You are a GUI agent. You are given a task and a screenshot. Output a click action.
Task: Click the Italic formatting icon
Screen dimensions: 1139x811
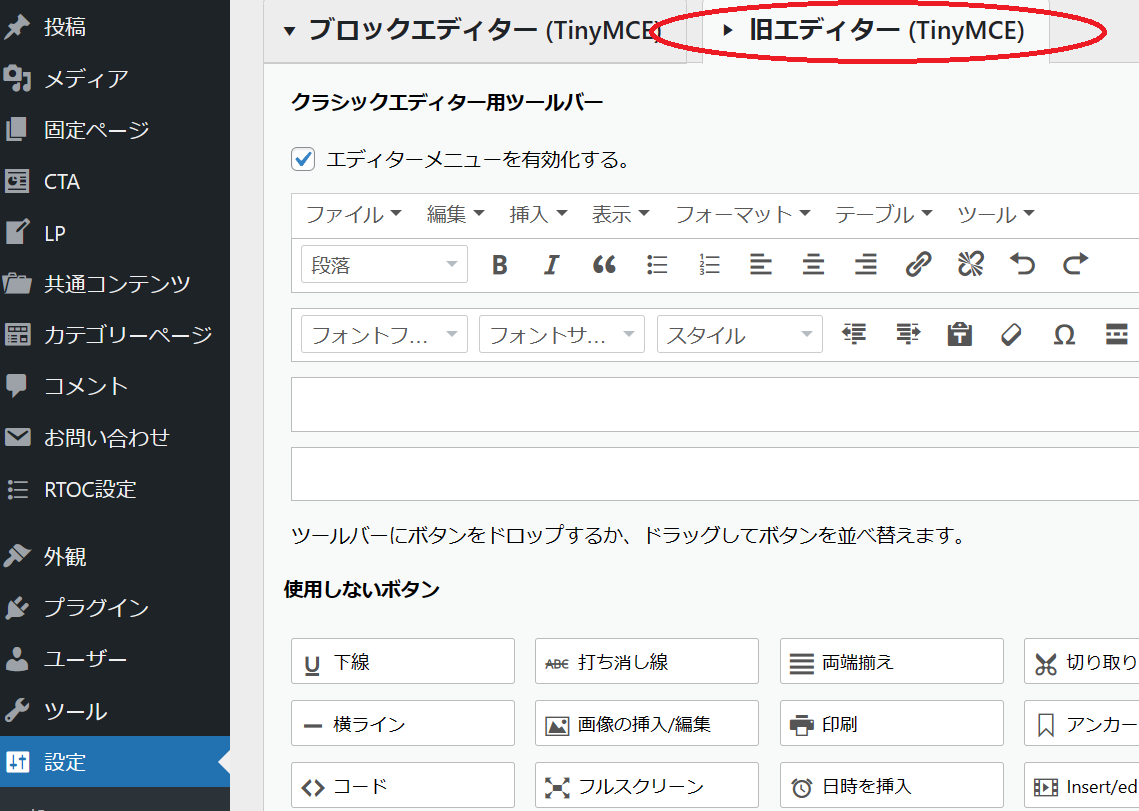[x=551, y=265]
